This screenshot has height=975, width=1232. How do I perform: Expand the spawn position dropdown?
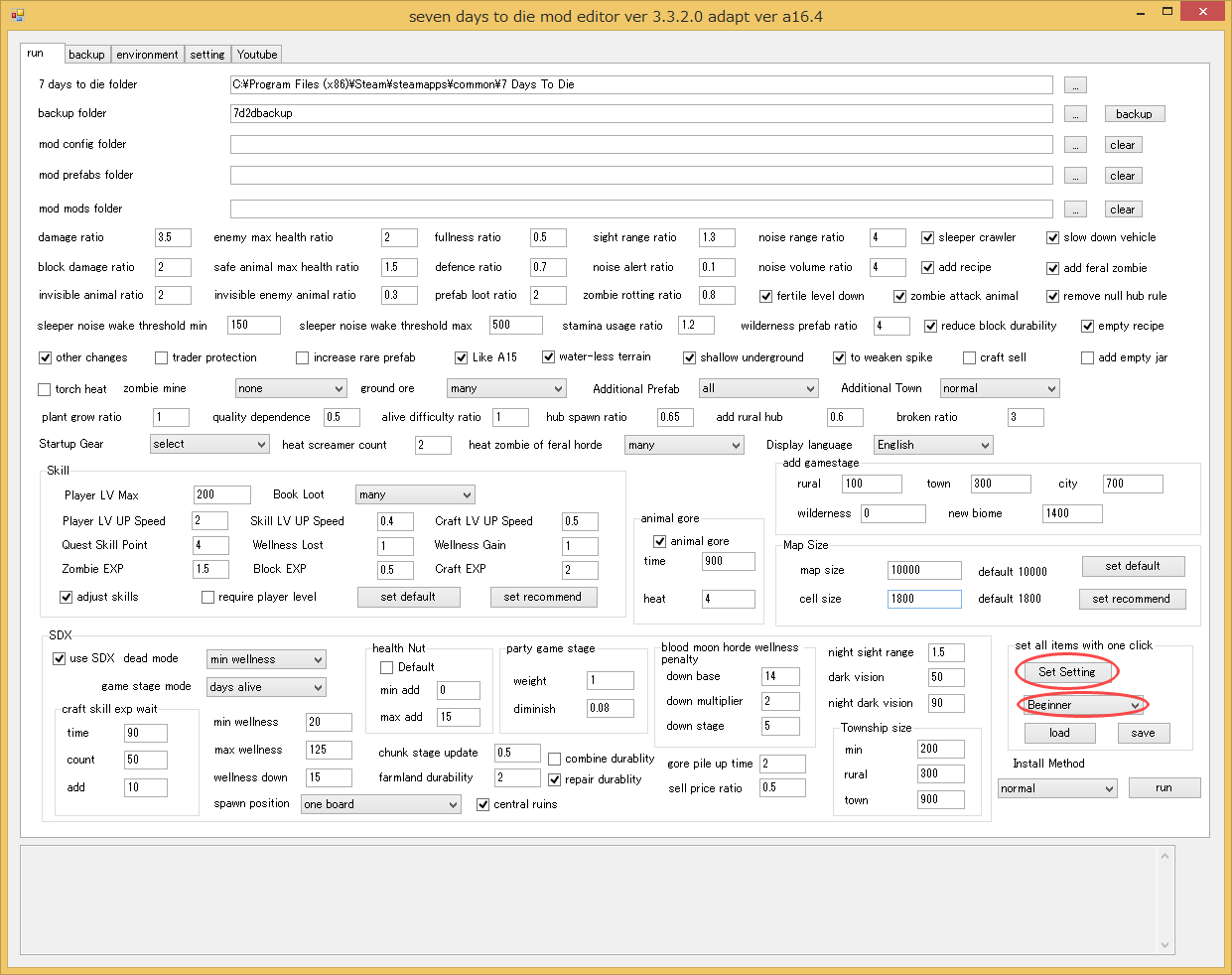[381, 805]
